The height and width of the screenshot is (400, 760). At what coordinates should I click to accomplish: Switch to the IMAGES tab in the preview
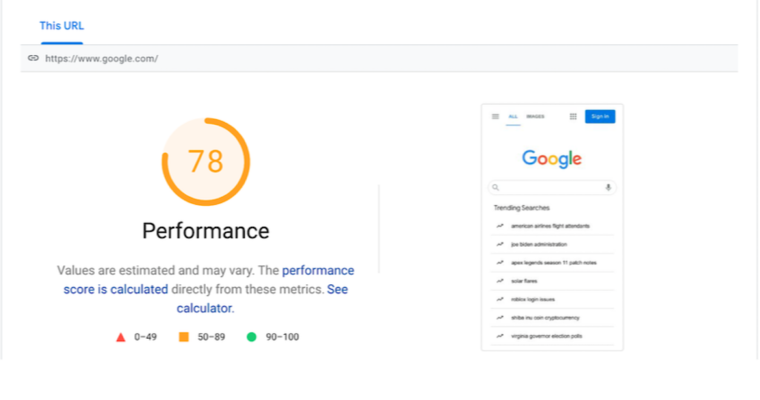pyautogui.click(x=535, y=116)
